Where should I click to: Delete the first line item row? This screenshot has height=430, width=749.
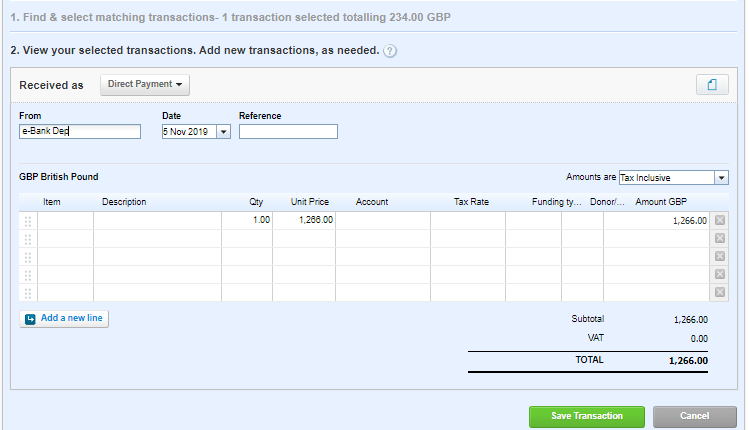tap(719, 221)
